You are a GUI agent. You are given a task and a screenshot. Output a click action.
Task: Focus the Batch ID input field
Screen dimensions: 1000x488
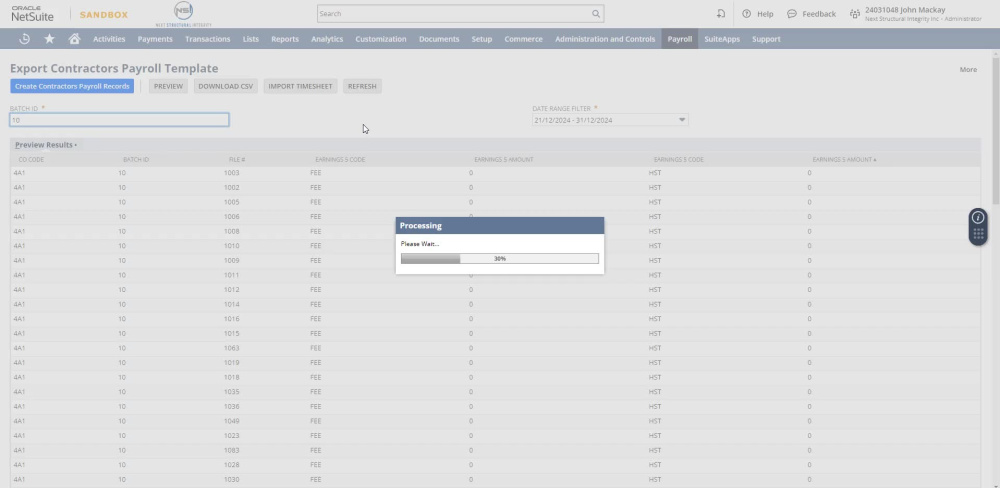[x=119, y=120]
